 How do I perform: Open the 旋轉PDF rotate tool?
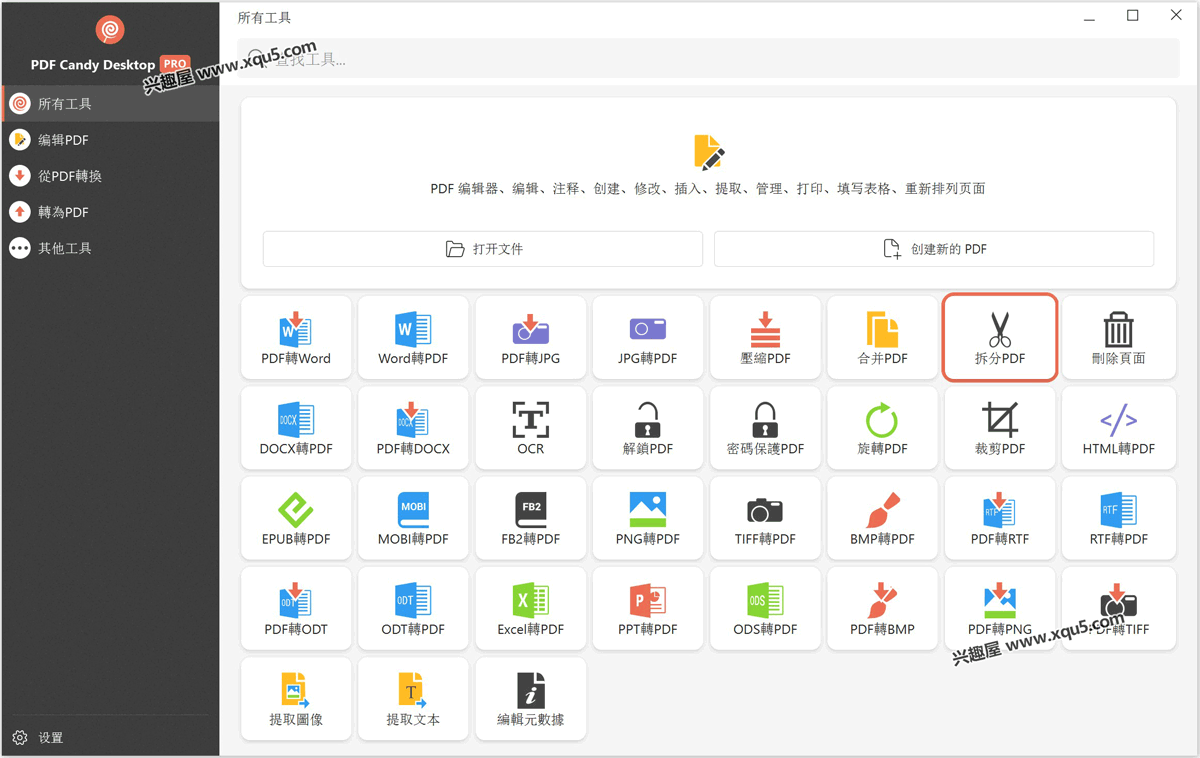pyautogui.click(x=883, y=428)
